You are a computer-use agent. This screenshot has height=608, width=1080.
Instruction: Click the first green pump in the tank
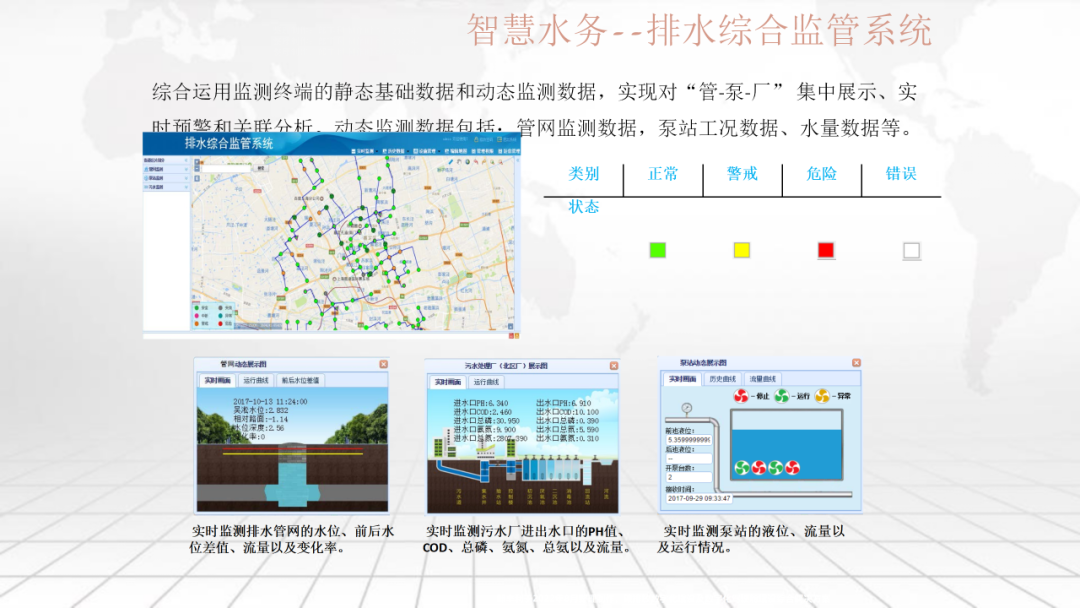pyautogui.click(x=742, y=468)
